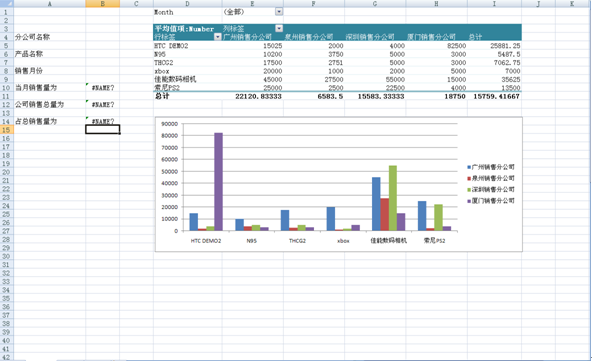Select the green 佳能数码相机 bar in the chart
592x362 pixels.
pyautogui.click(x=393, y=198)
